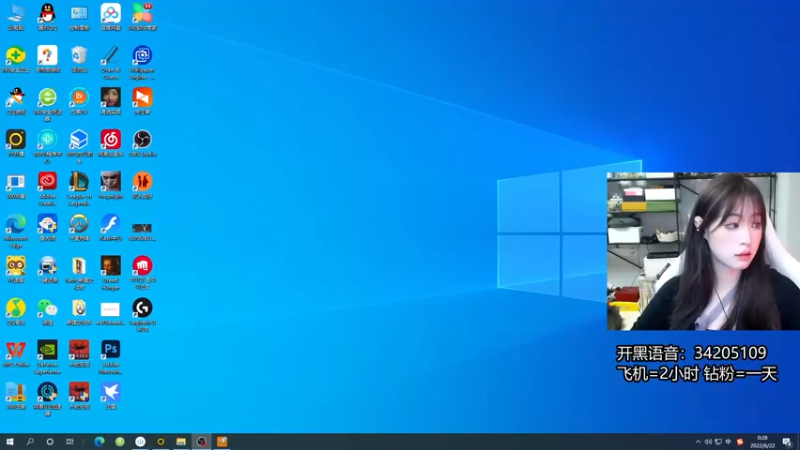The image size is (800, 450).
Task: Open volume control in system tray
Action: click(x=708, y=442)
